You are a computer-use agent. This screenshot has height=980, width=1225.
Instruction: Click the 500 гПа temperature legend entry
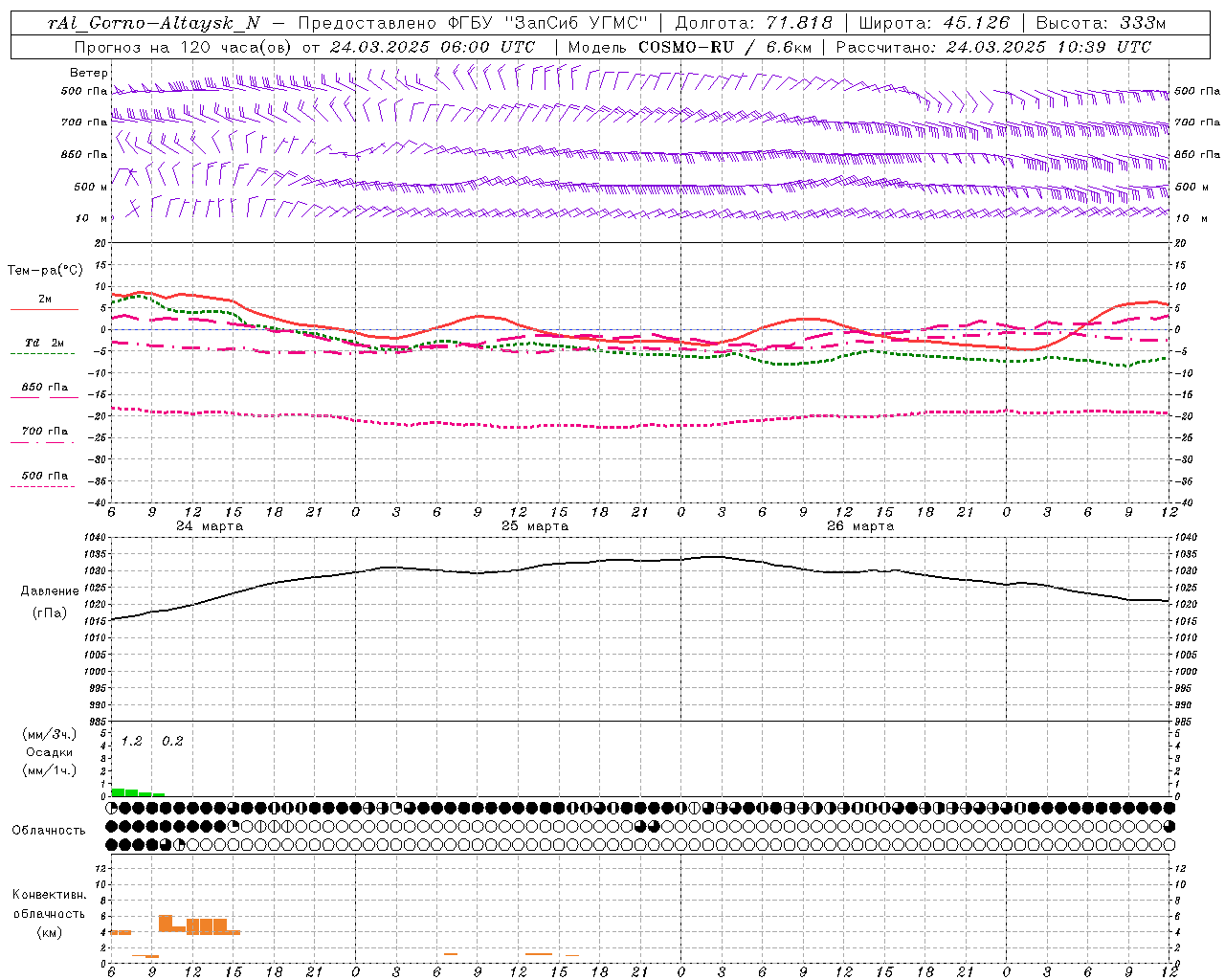[45, 476]
